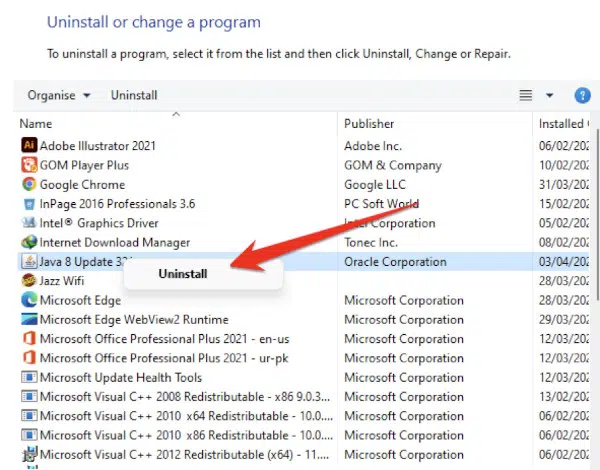Viewport: 600px width, 470px height.
Task: Click PC Soft World publisher cell
Action: click(x=381, y=204)
